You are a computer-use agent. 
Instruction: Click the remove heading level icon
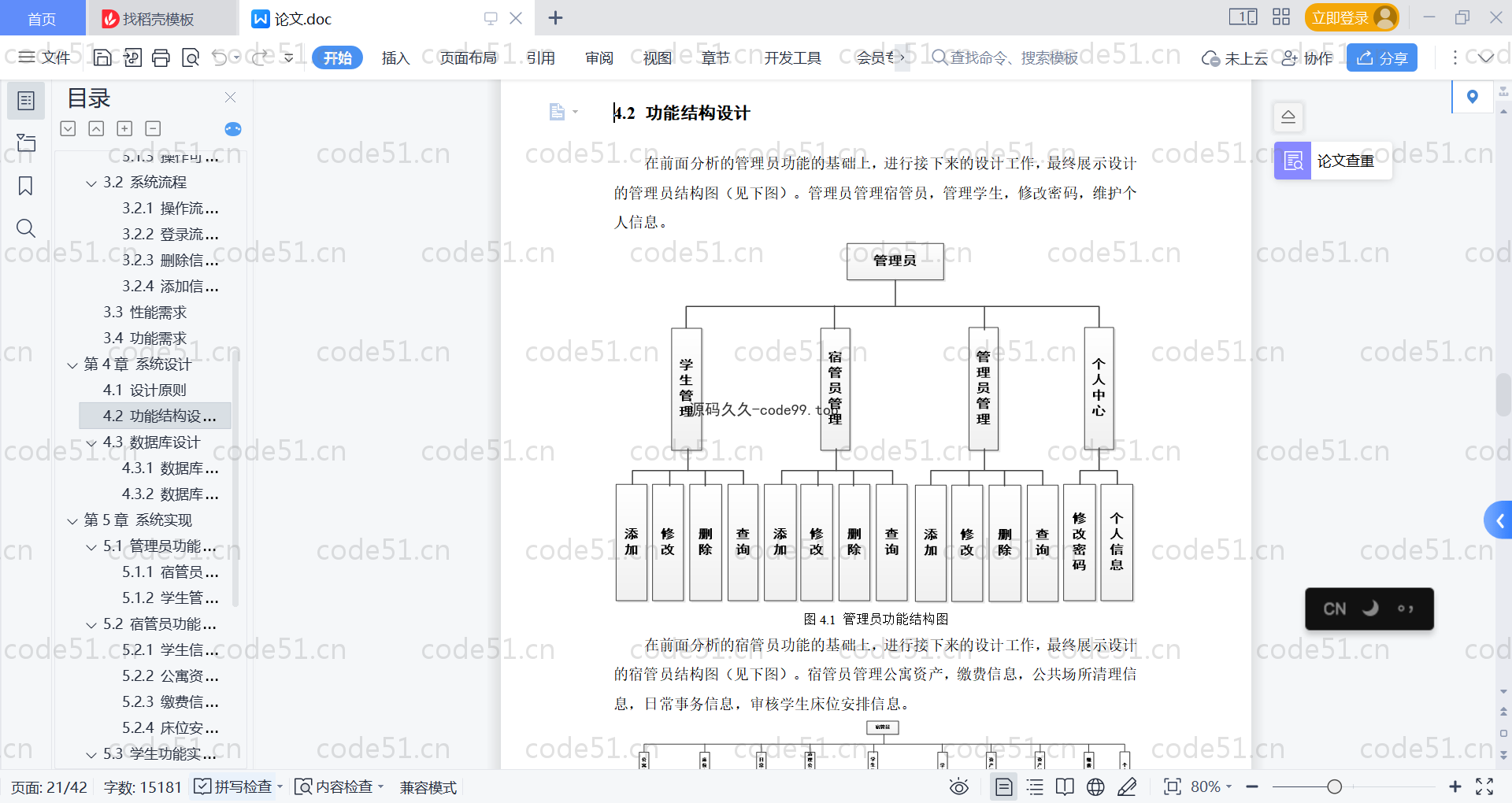coord(153,128)
